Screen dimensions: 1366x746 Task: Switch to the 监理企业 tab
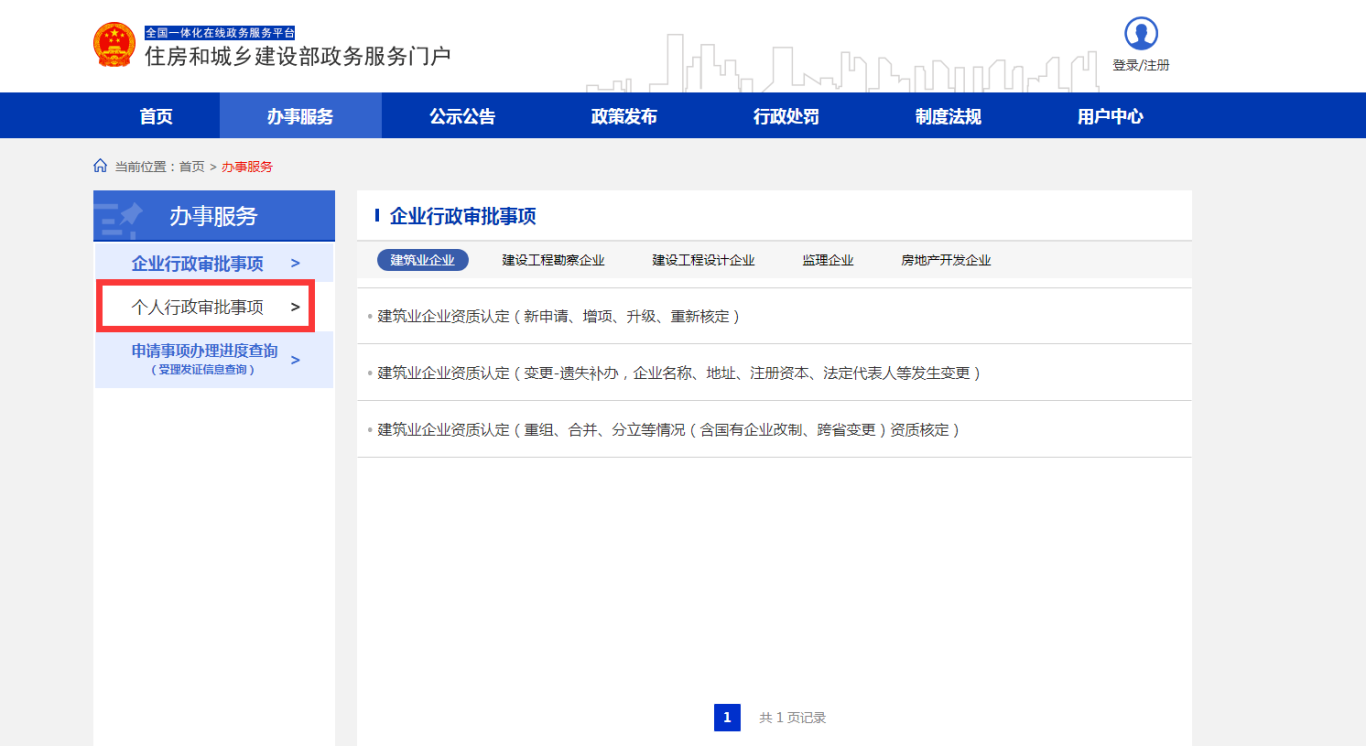pos(828,260)
